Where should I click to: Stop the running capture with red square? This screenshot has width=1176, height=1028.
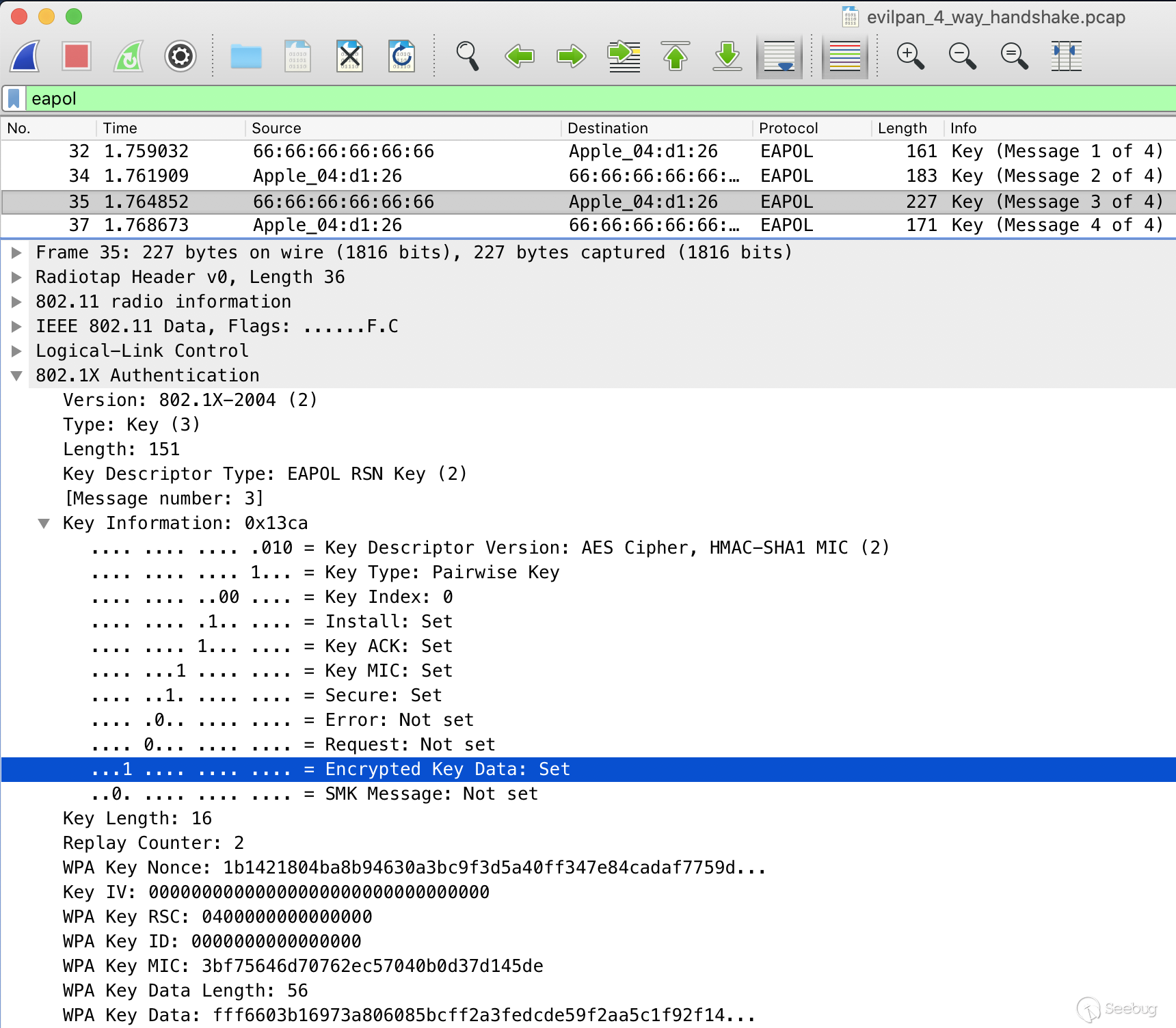(77, 56)
